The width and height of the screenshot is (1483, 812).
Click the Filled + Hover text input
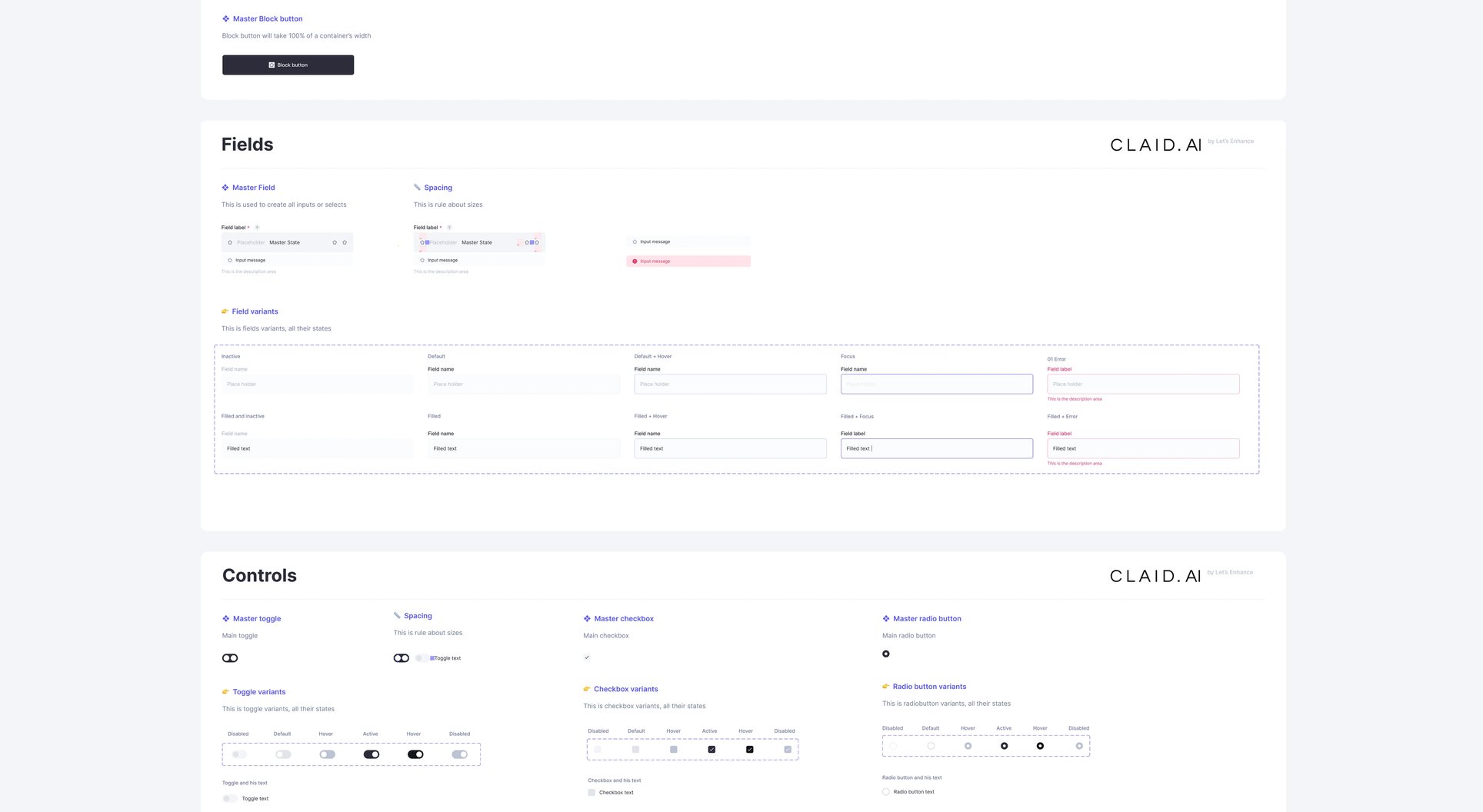pyautogui.click(x=730, y=448)
